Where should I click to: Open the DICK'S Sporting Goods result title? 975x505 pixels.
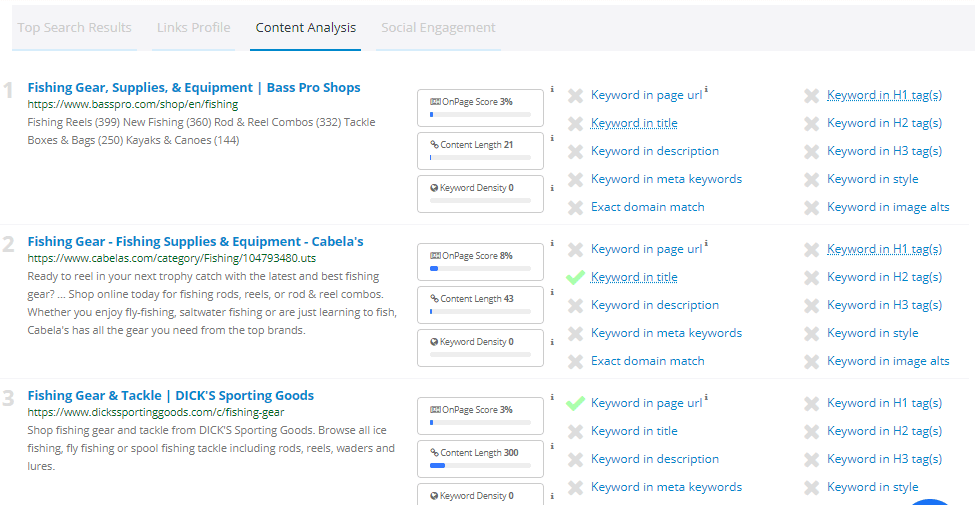tap(170, 396)
